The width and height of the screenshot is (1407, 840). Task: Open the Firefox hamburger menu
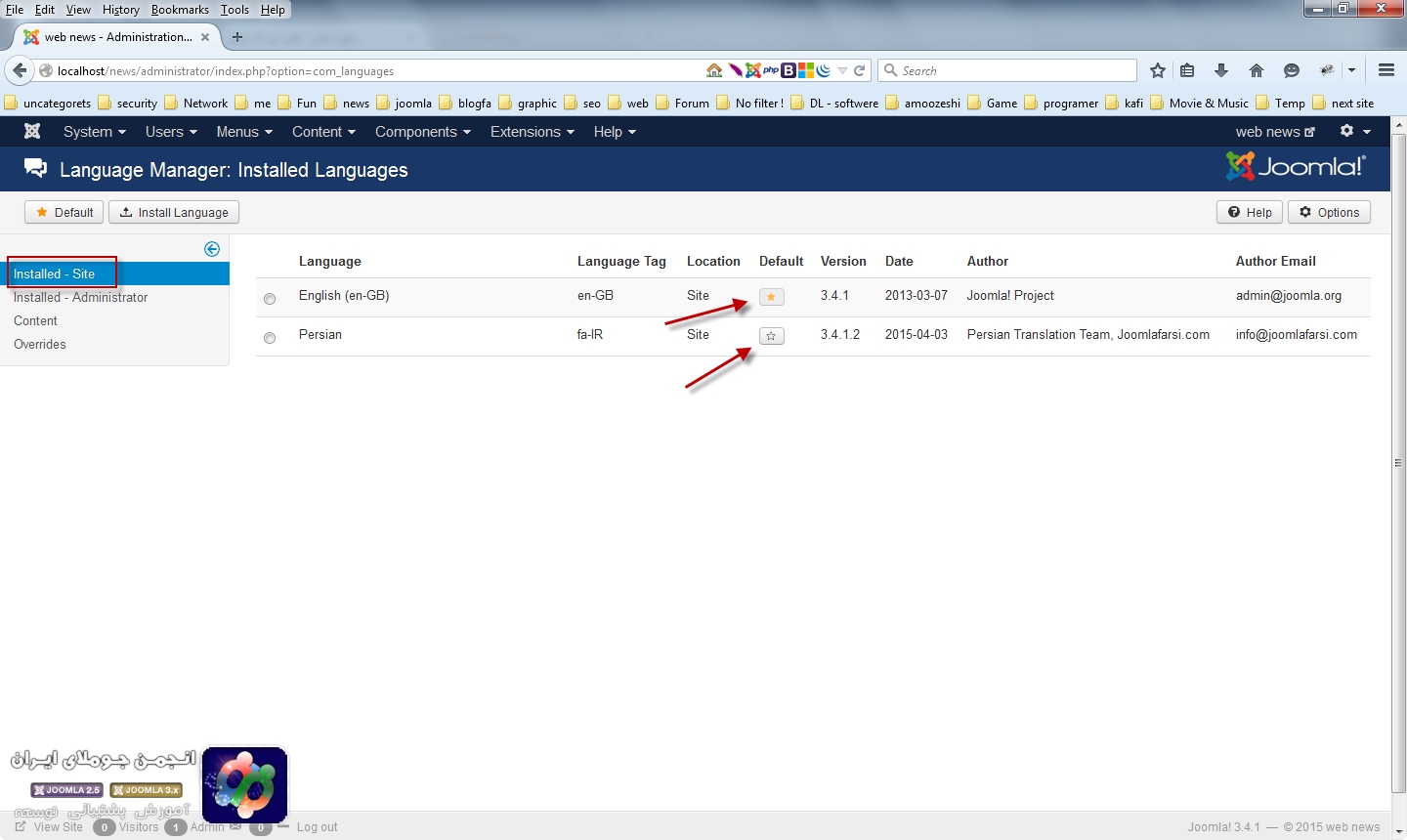coord(1386,70)
